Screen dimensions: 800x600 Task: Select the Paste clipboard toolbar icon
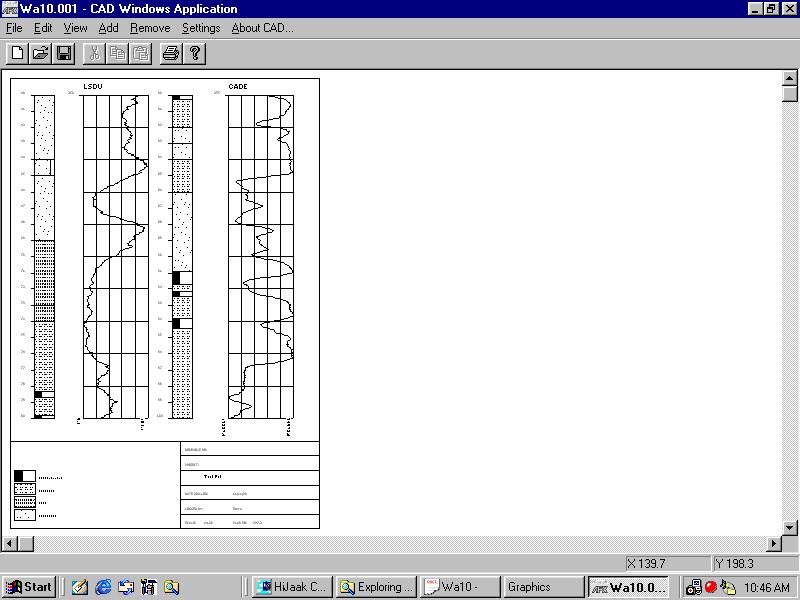pyautogui.click(x=141, y=53)
